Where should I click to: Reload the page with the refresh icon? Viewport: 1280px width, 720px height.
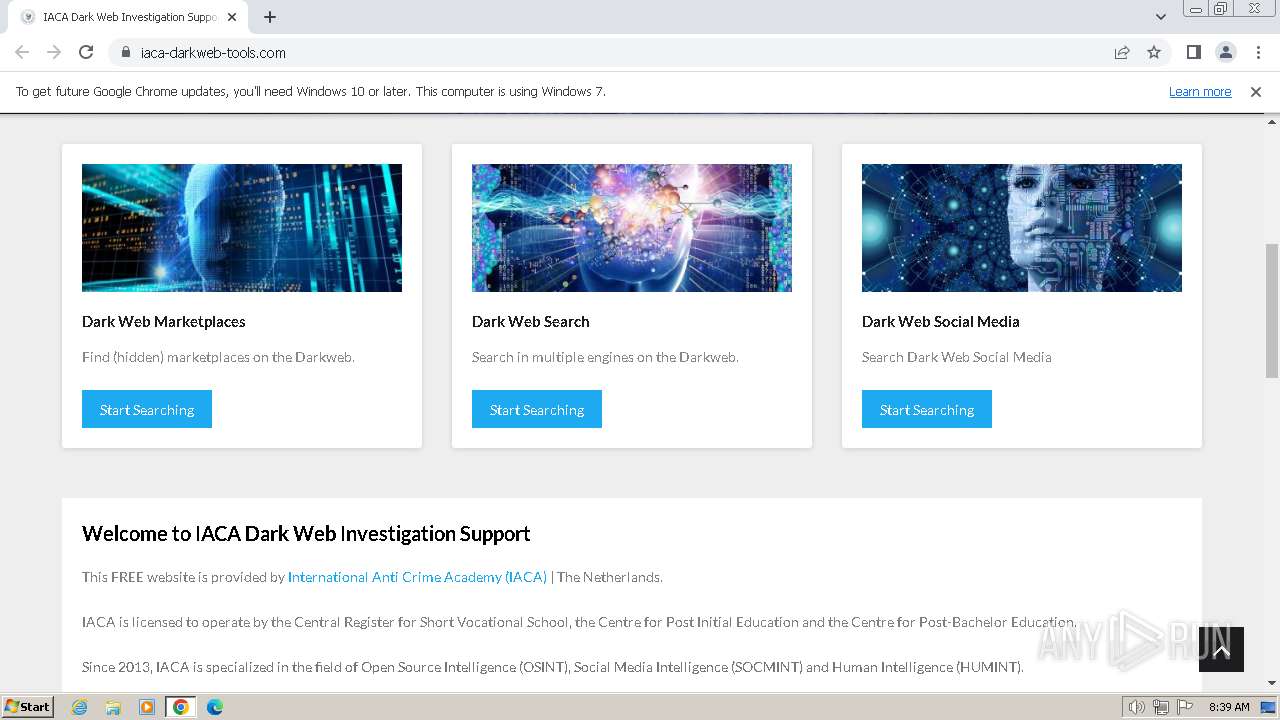pos(86,52)
